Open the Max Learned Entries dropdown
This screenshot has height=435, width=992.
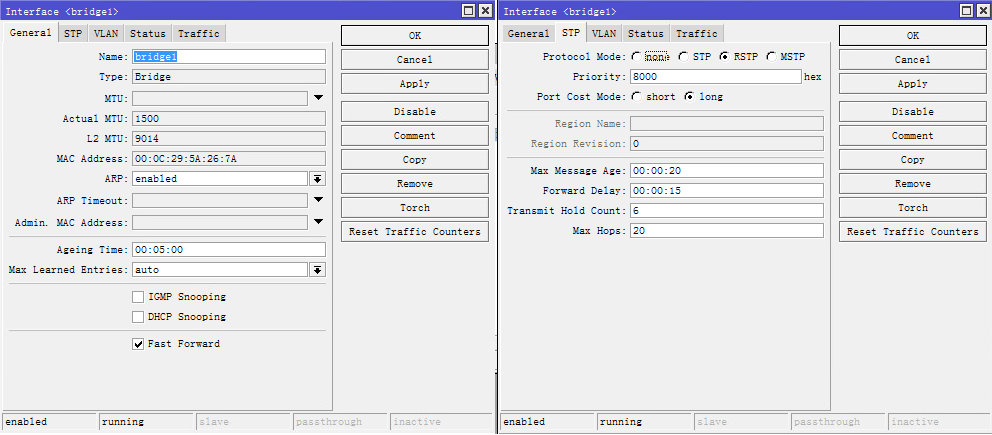(x=318, y=270)
